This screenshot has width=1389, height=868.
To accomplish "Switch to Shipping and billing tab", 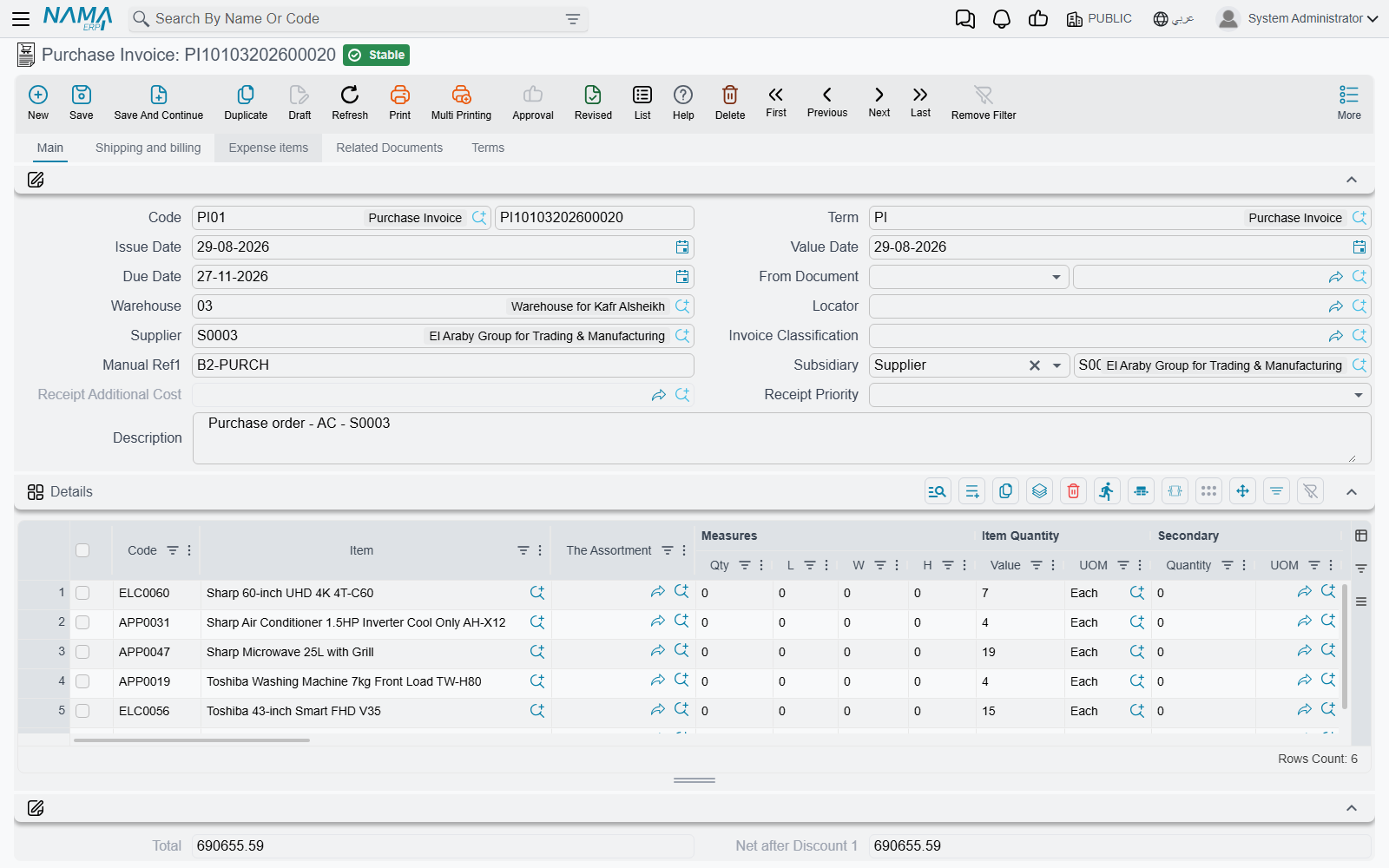I will (148, 148).
